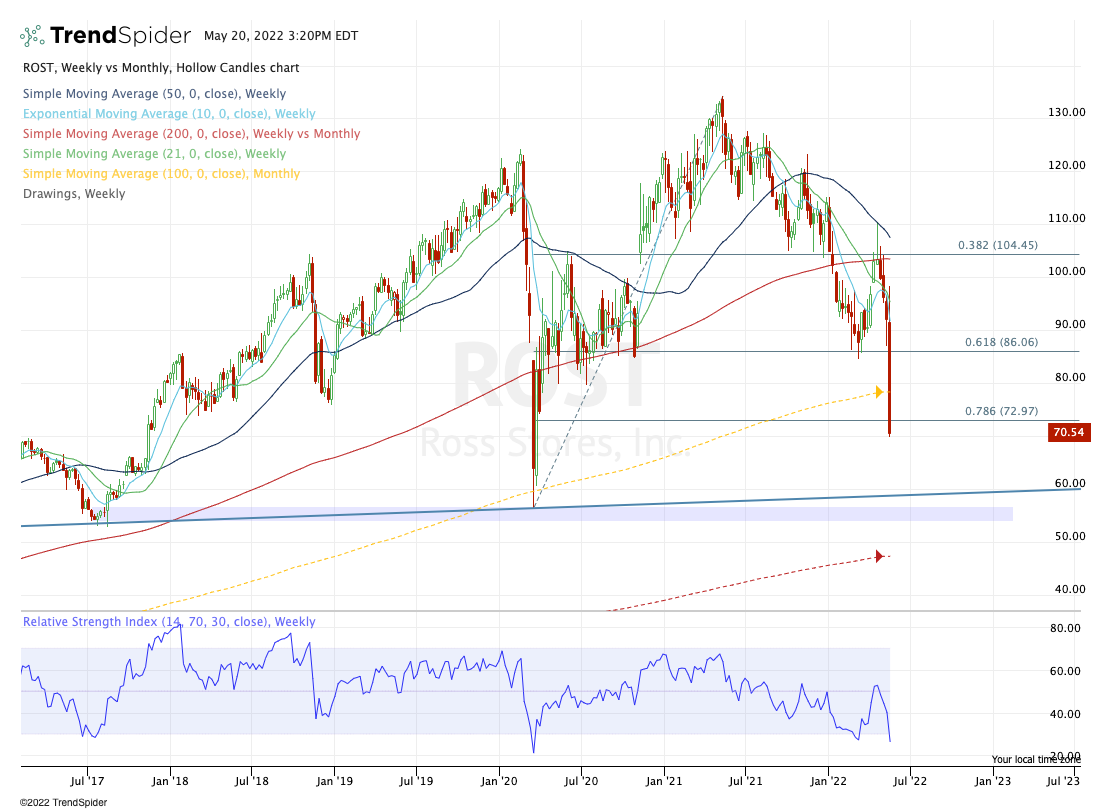Select the Exponential Moving Average 10 legend entry

pos(167,114)
